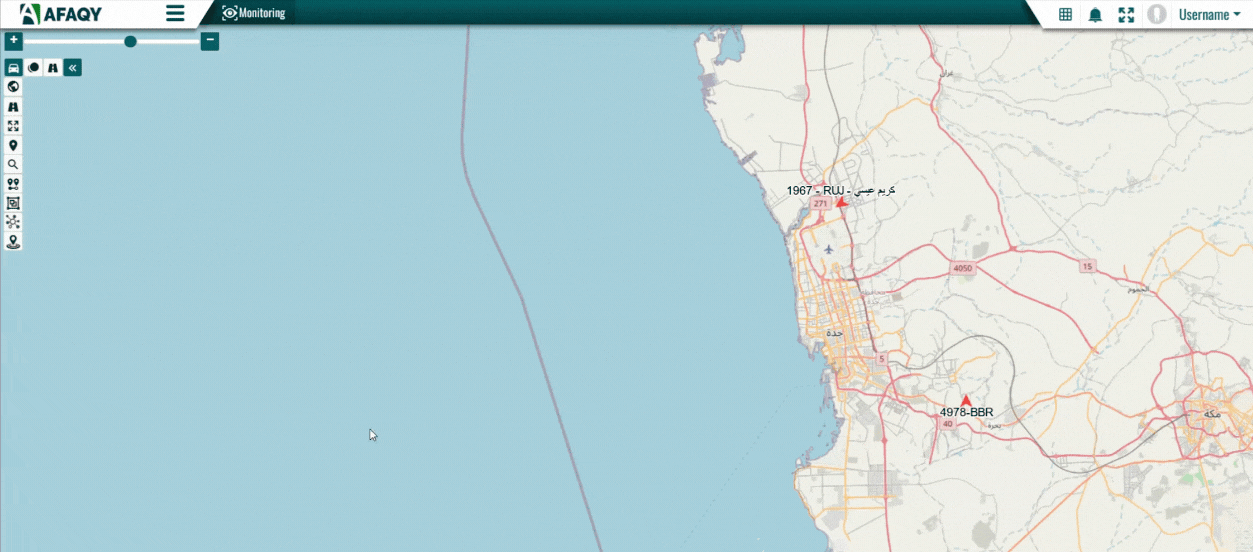
Task: Click the map zoom slider handle
Action: (130, 41)
